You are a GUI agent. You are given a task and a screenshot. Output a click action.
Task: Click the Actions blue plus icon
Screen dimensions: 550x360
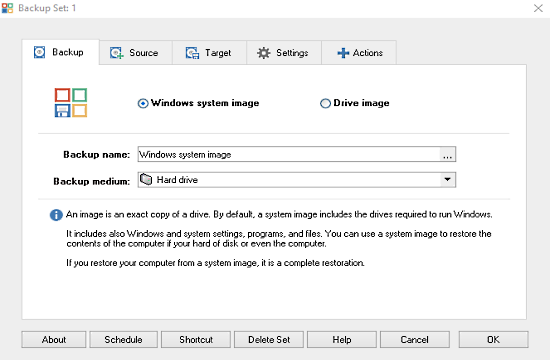click(x=343, y=53)
